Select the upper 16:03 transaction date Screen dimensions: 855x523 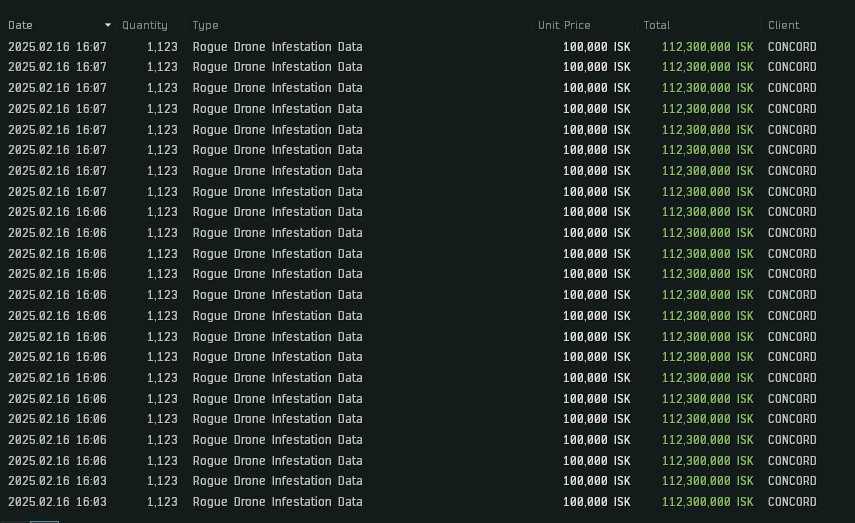pos(57,480)
